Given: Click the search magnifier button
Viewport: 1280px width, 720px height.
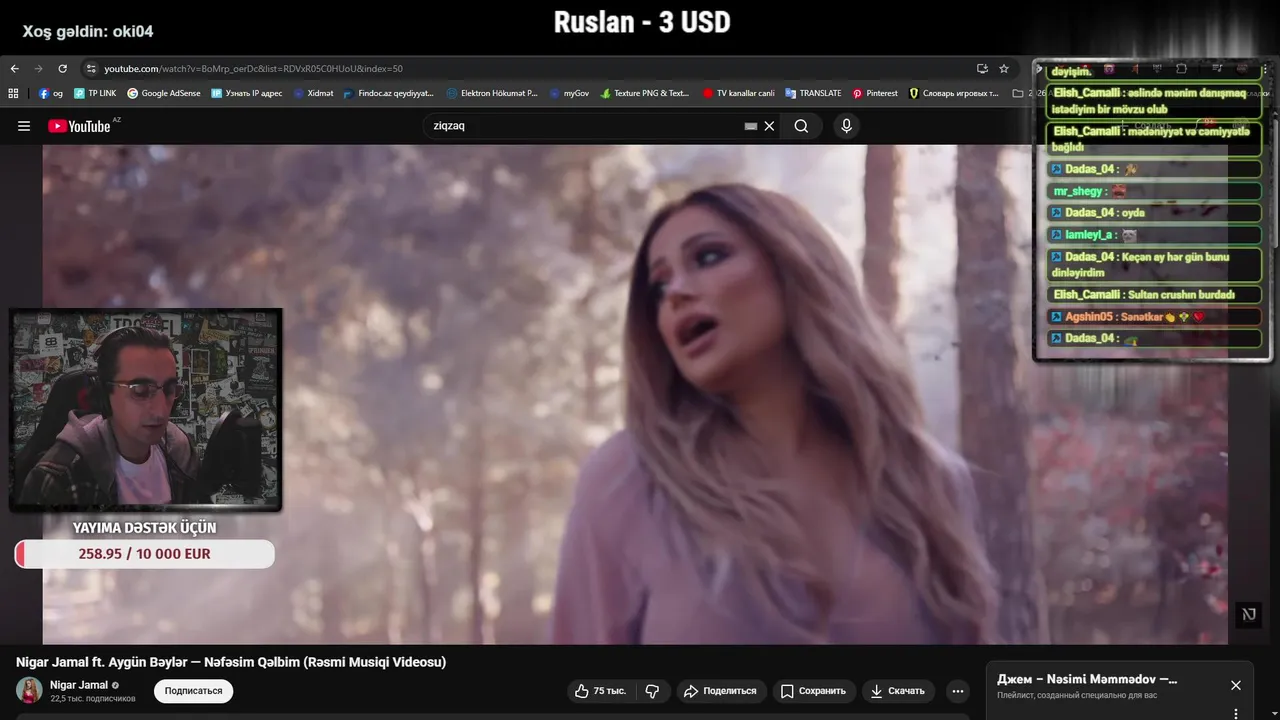Looking at the screenshot, I should coord(802,126).
